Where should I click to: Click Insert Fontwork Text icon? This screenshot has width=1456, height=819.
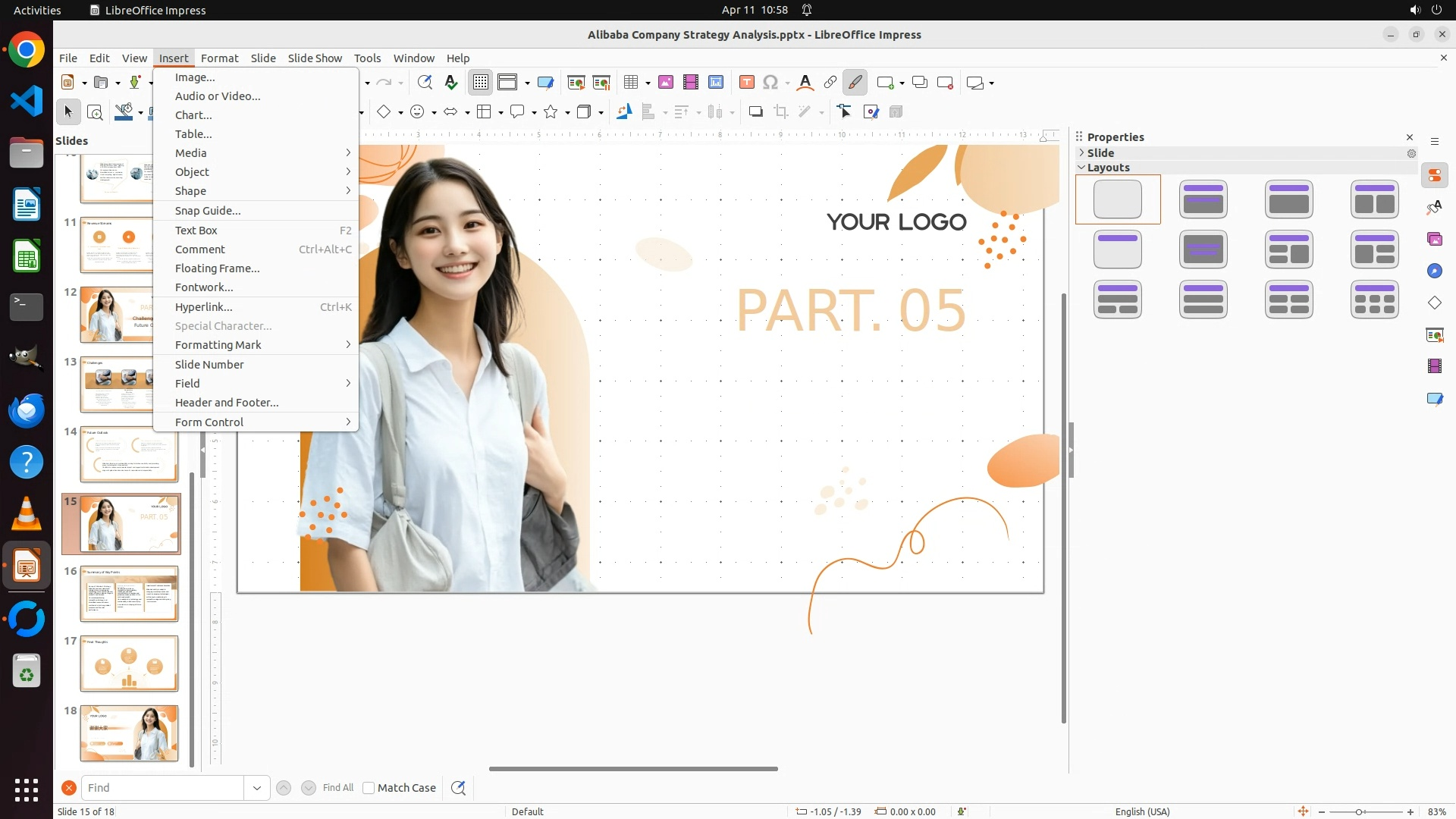click(805, 83)
